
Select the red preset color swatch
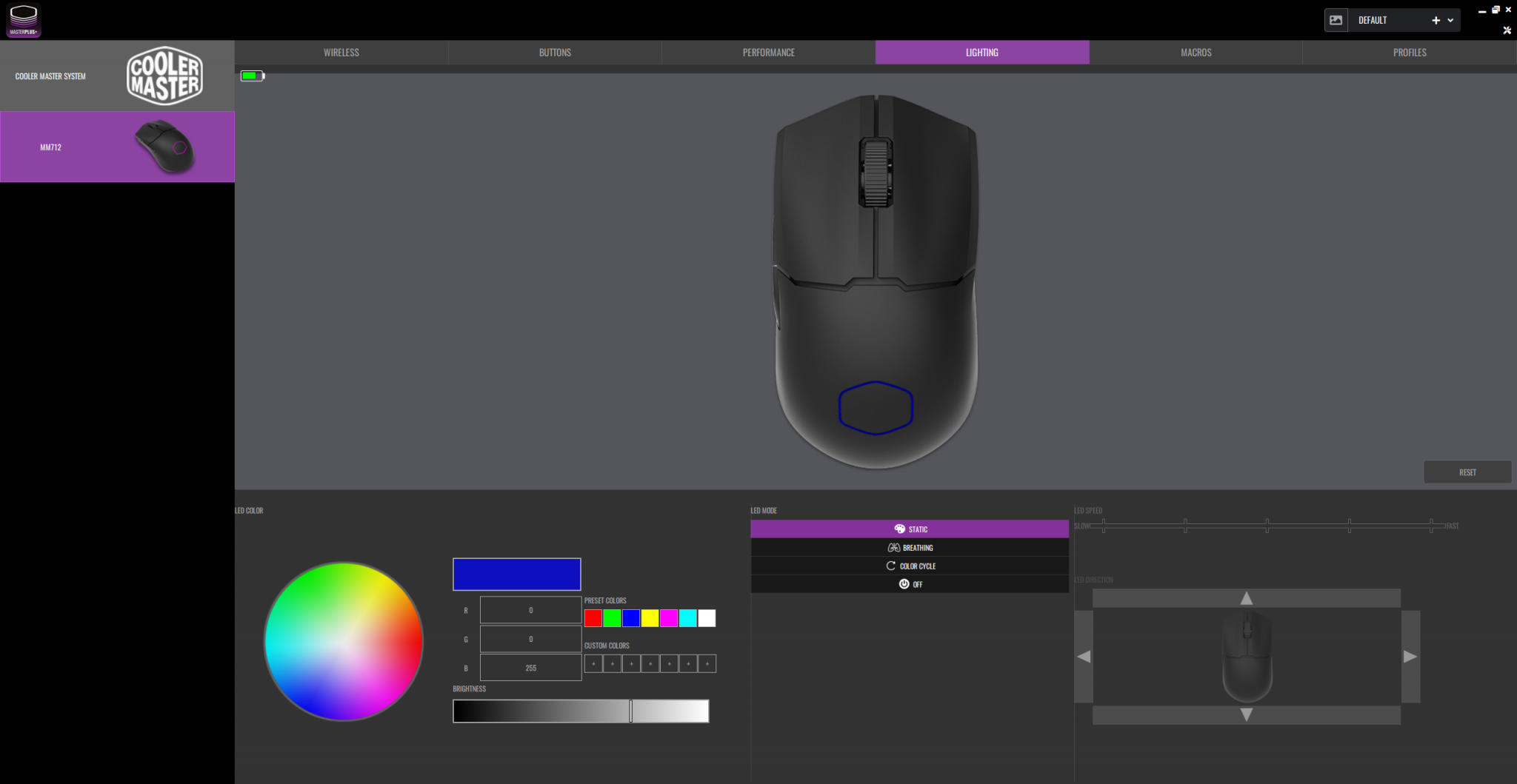[x=593, y=618]
